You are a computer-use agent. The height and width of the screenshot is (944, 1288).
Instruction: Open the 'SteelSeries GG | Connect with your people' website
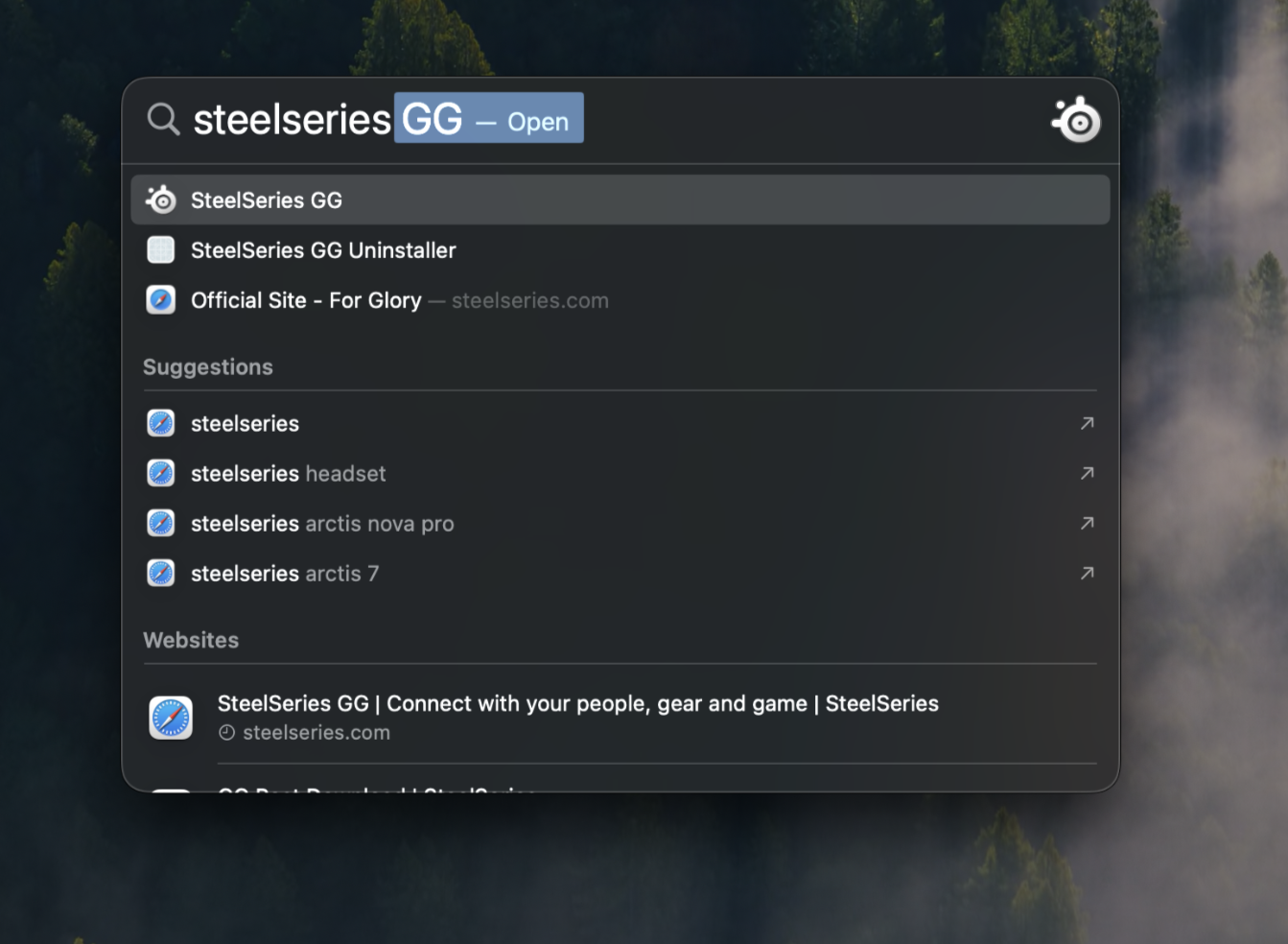point(620,718)
